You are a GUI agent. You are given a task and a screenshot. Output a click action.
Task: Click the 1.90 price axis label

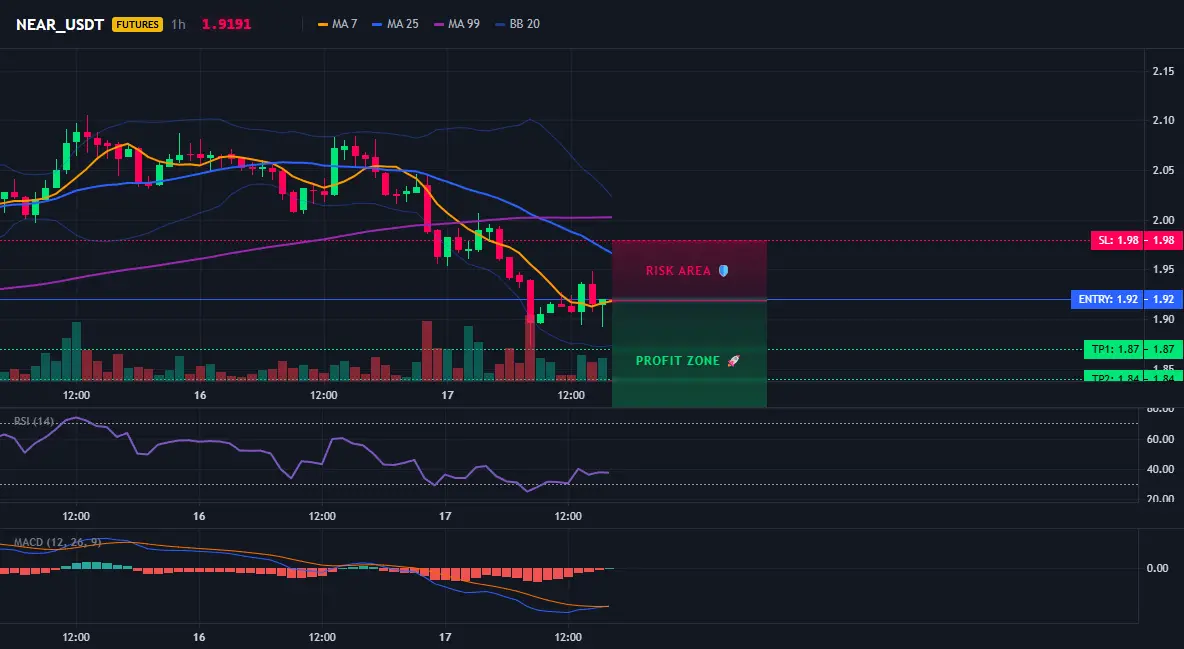1163,319
